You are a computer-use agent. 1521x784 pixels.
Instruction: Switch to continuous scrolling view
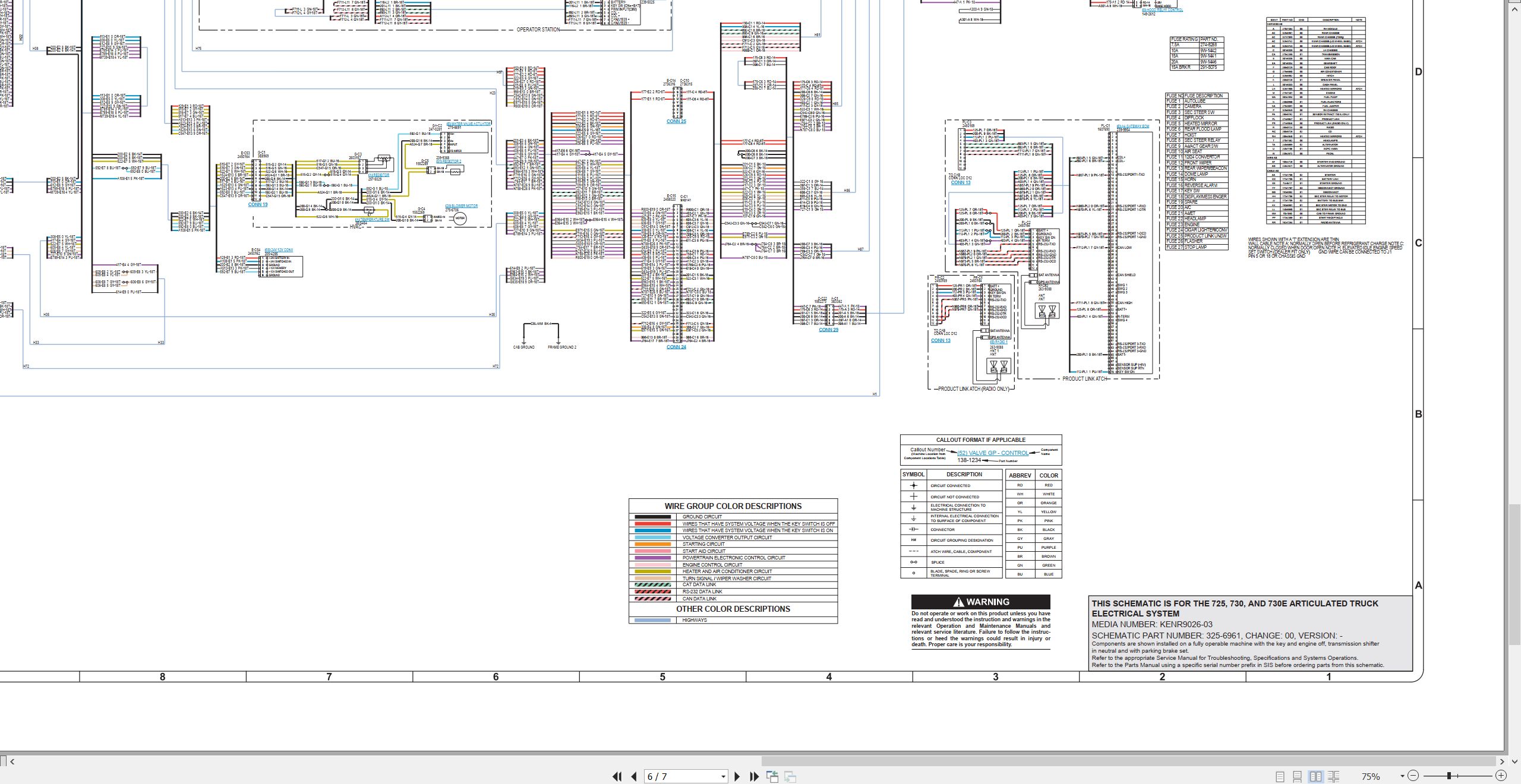[x=1298, y=776]
